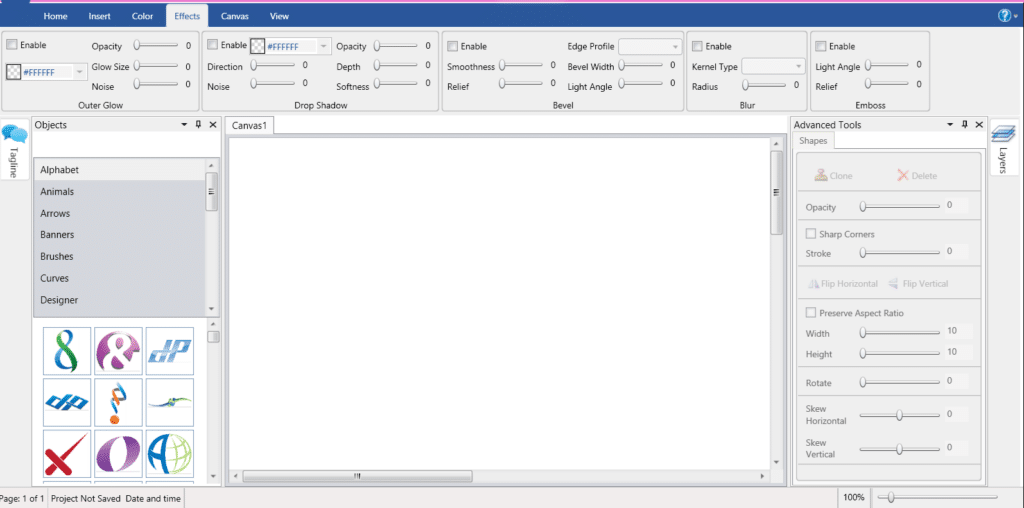Select the orange-blue question mark style logo
This screenshot has height=508, width=1024.
tap(118, 402)
